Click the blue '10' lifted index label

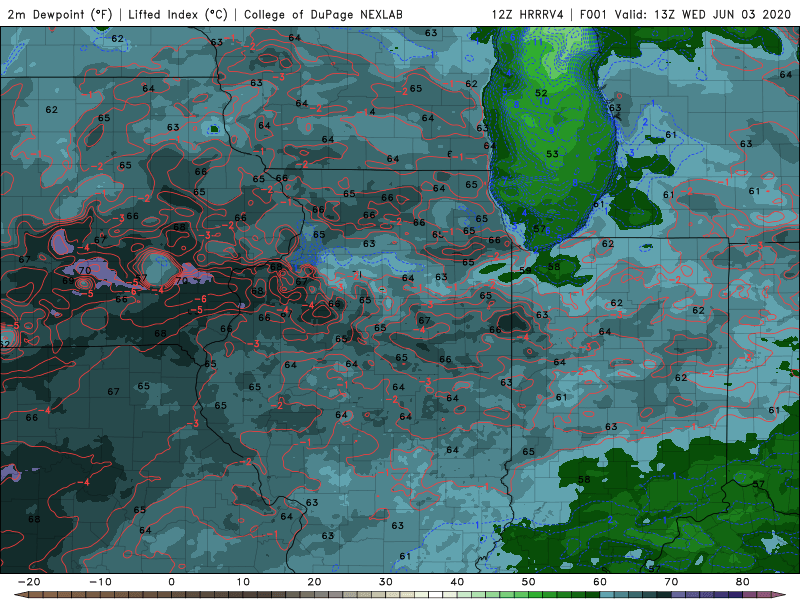(544, 101)
